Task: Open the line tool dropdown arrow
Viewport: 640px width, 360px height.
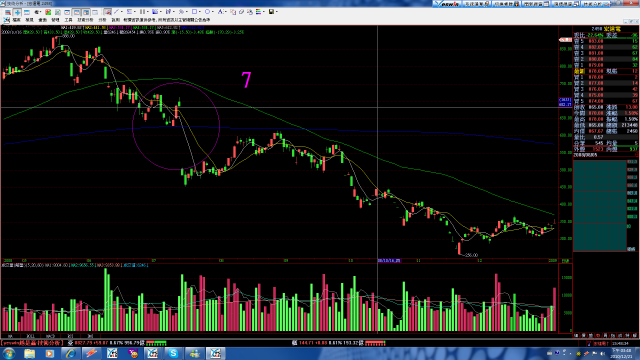Action: tap(122, 12)
